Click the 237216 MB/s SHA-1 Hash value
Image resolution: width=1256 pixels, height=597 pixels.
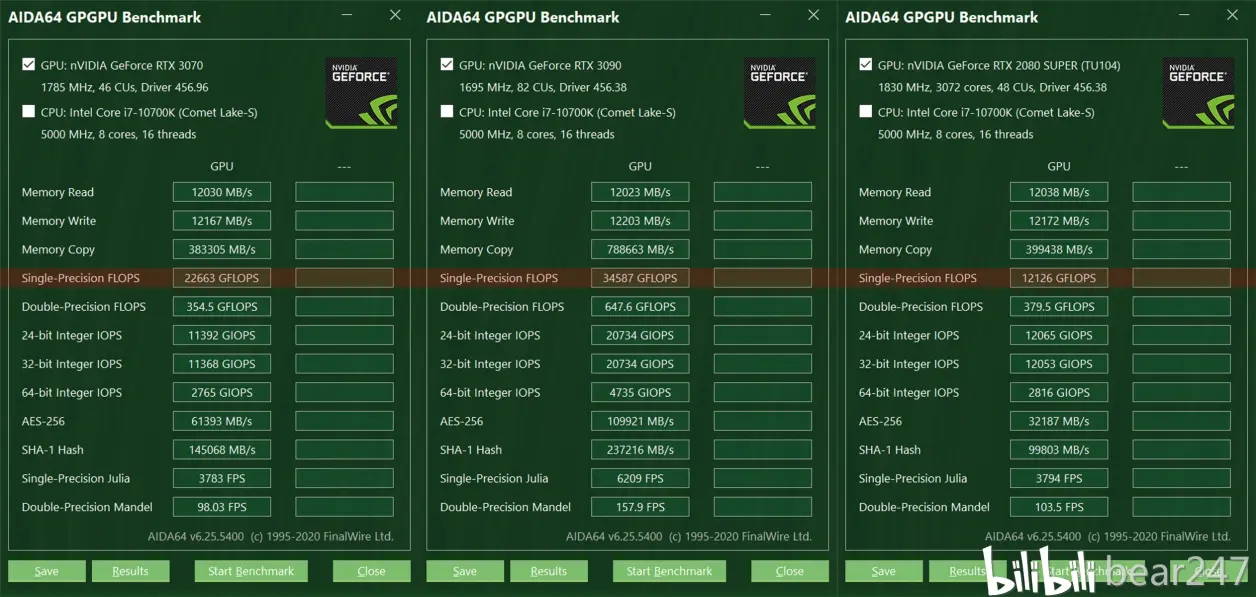(x=640, y=450)
